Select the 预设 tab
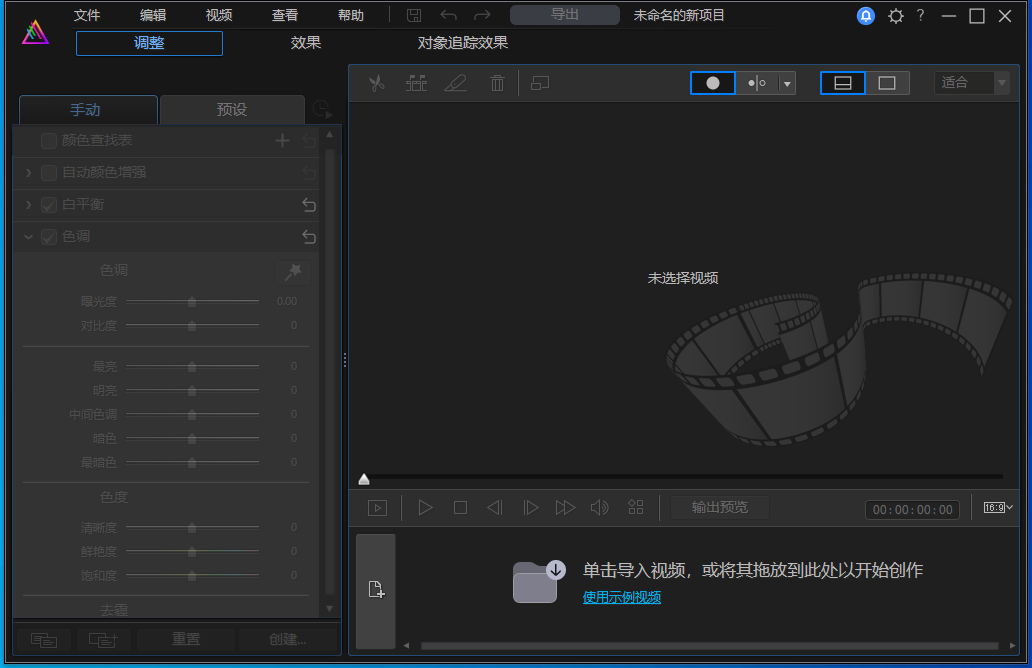The width and height of the screenshot is (1032, 668). point(232,110)
